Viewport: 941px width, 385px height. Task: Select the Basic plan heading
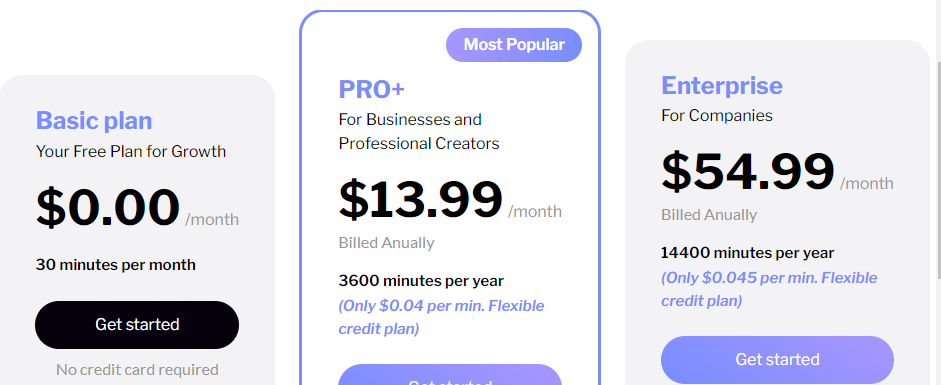point(94,121)
